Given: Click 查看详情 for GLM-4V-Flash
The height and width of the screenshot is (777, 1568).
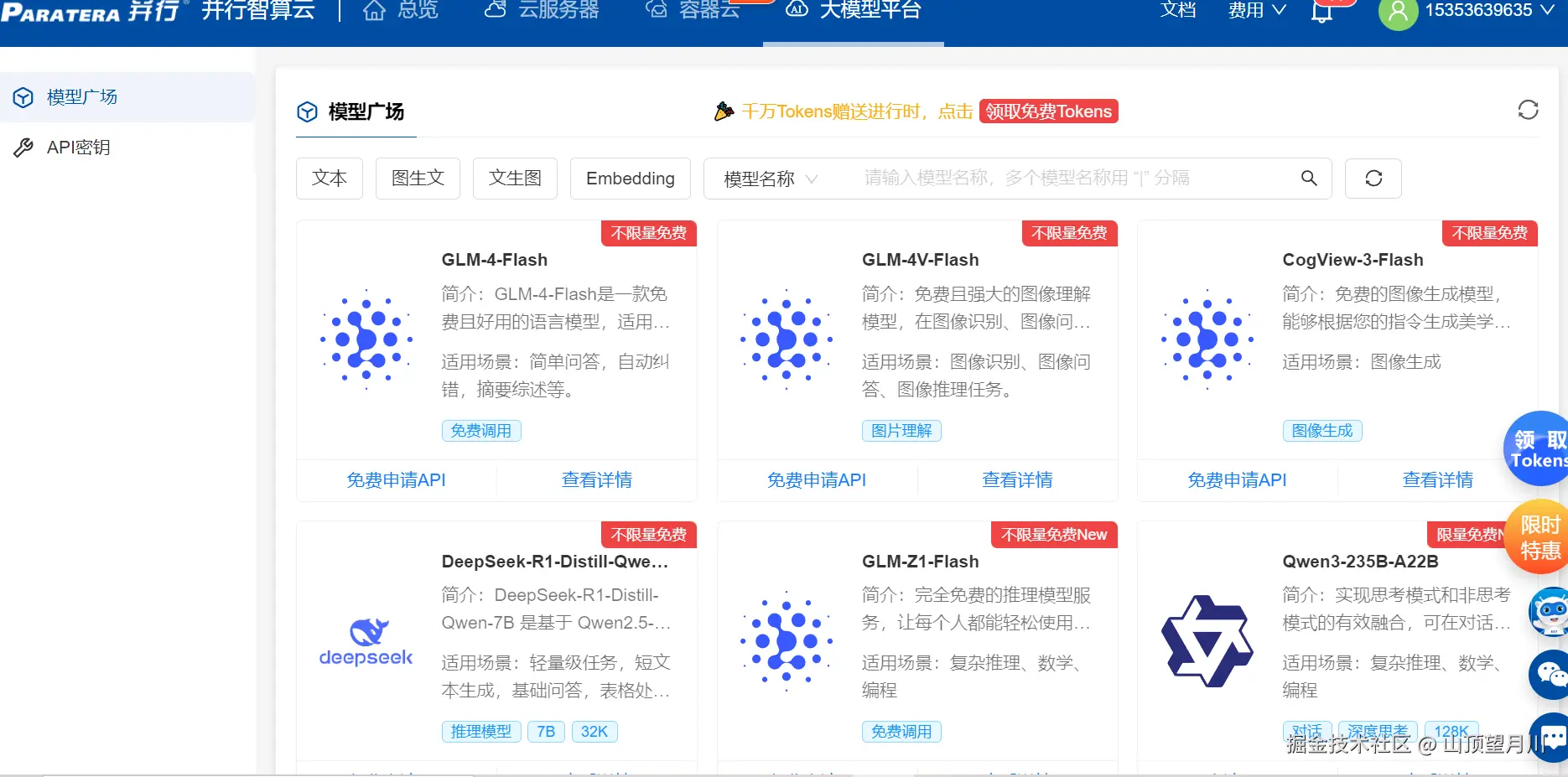Looking at the screenshot, I should click(1017, 480).
